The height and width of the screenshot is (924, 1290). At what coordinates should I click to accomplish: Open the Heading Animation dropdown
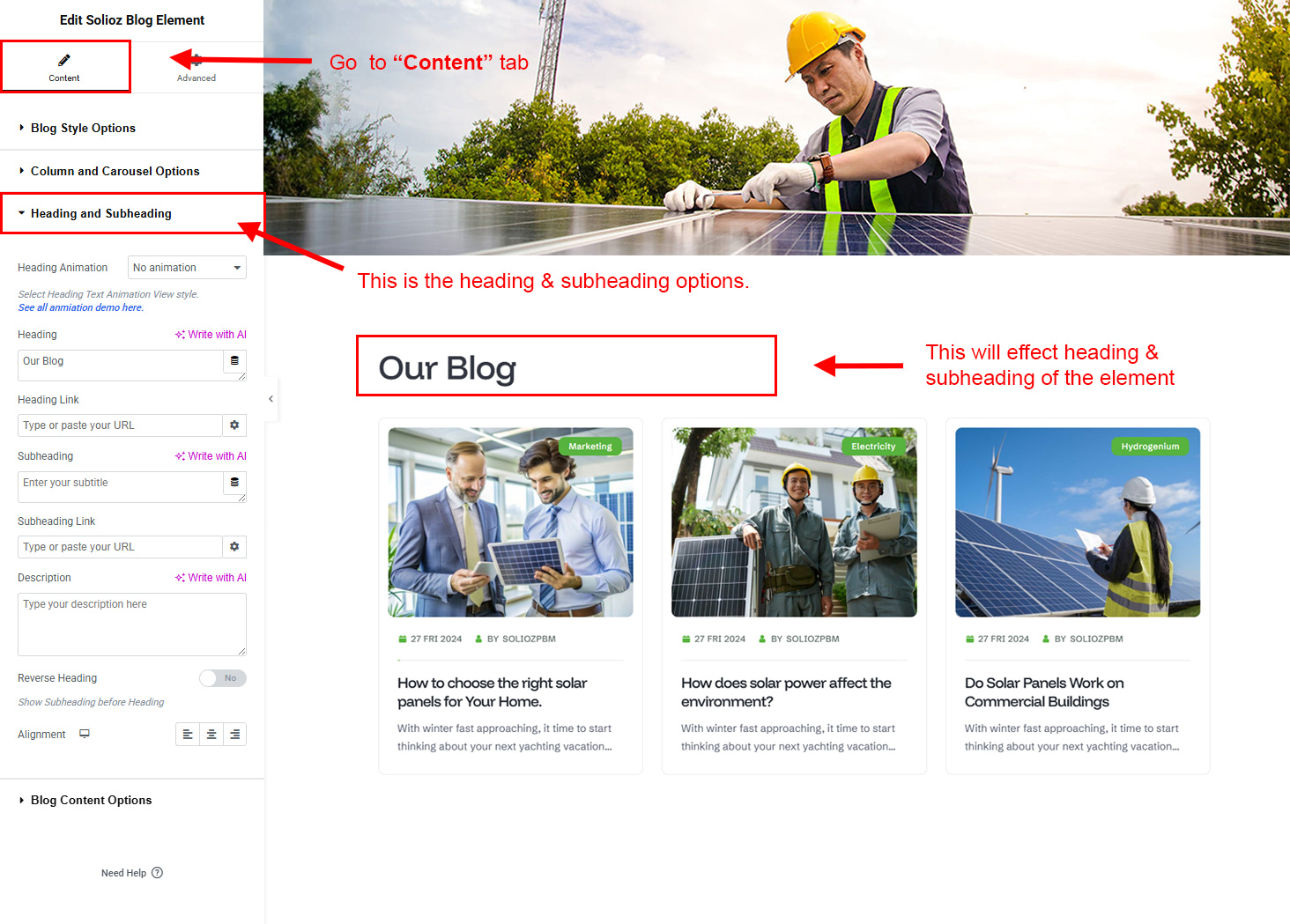pos(187,268)
